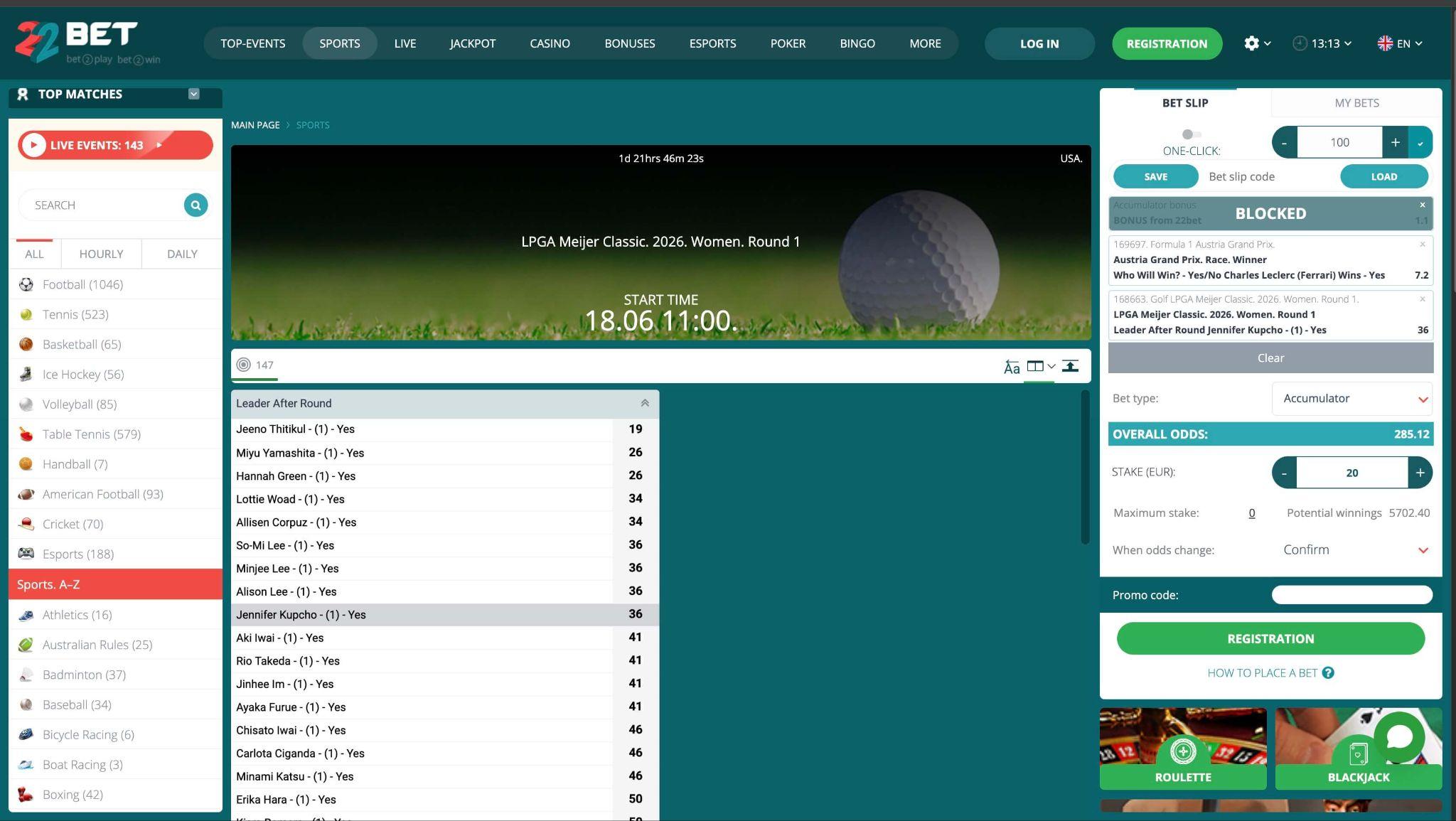Click the header Registration button
This screenshot has height=821, width=1456.
click(1167, 43)
